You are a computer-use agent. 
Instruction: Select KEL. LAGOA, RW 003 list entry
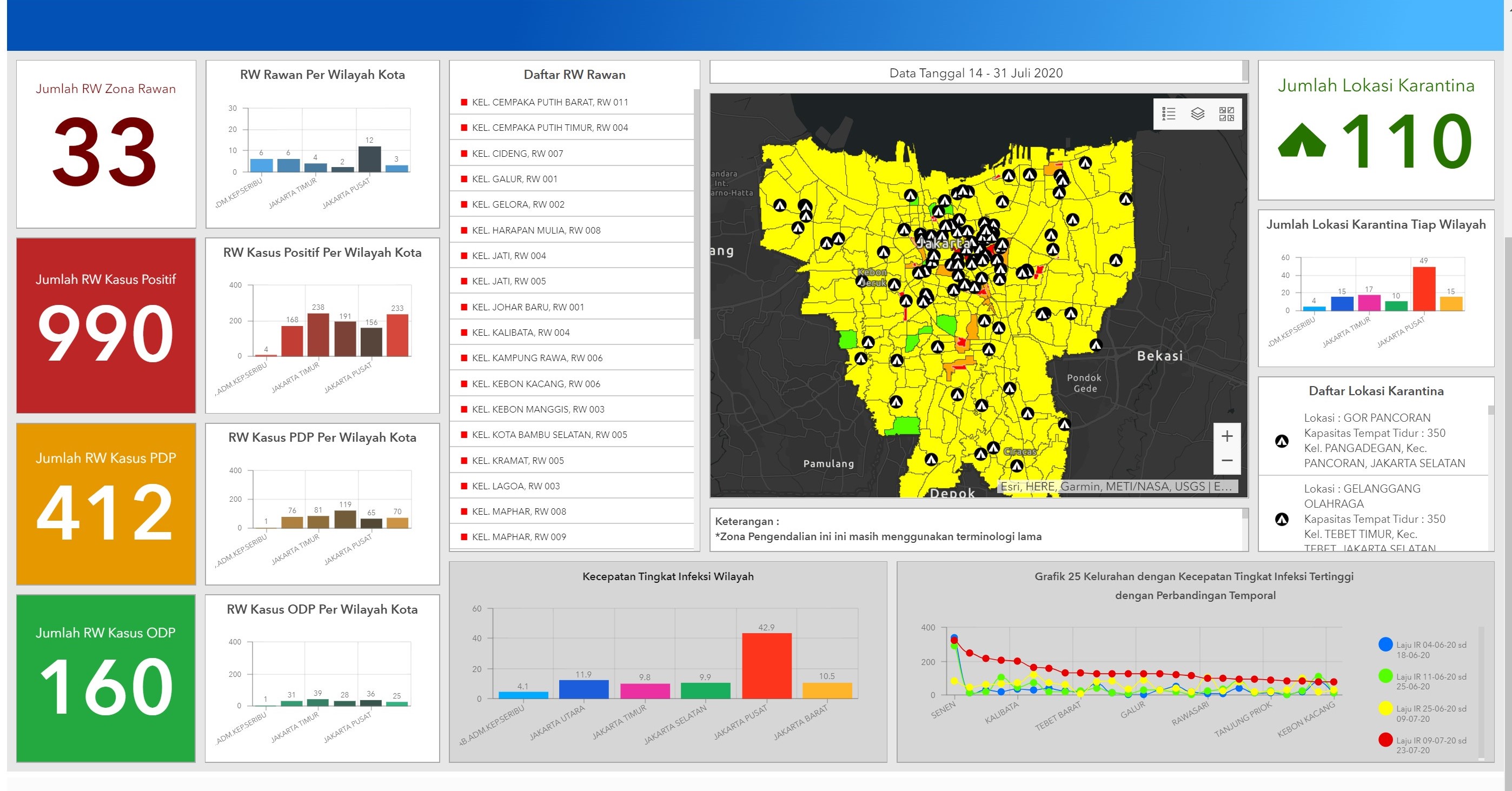click(515, 486)
